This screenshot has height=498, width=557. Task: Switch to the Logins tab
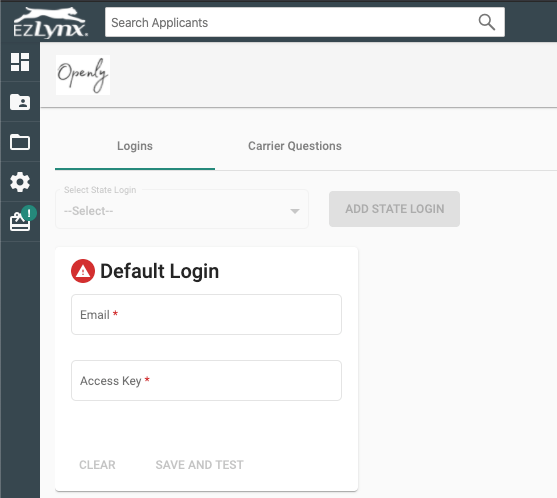[x=135, y=146]
